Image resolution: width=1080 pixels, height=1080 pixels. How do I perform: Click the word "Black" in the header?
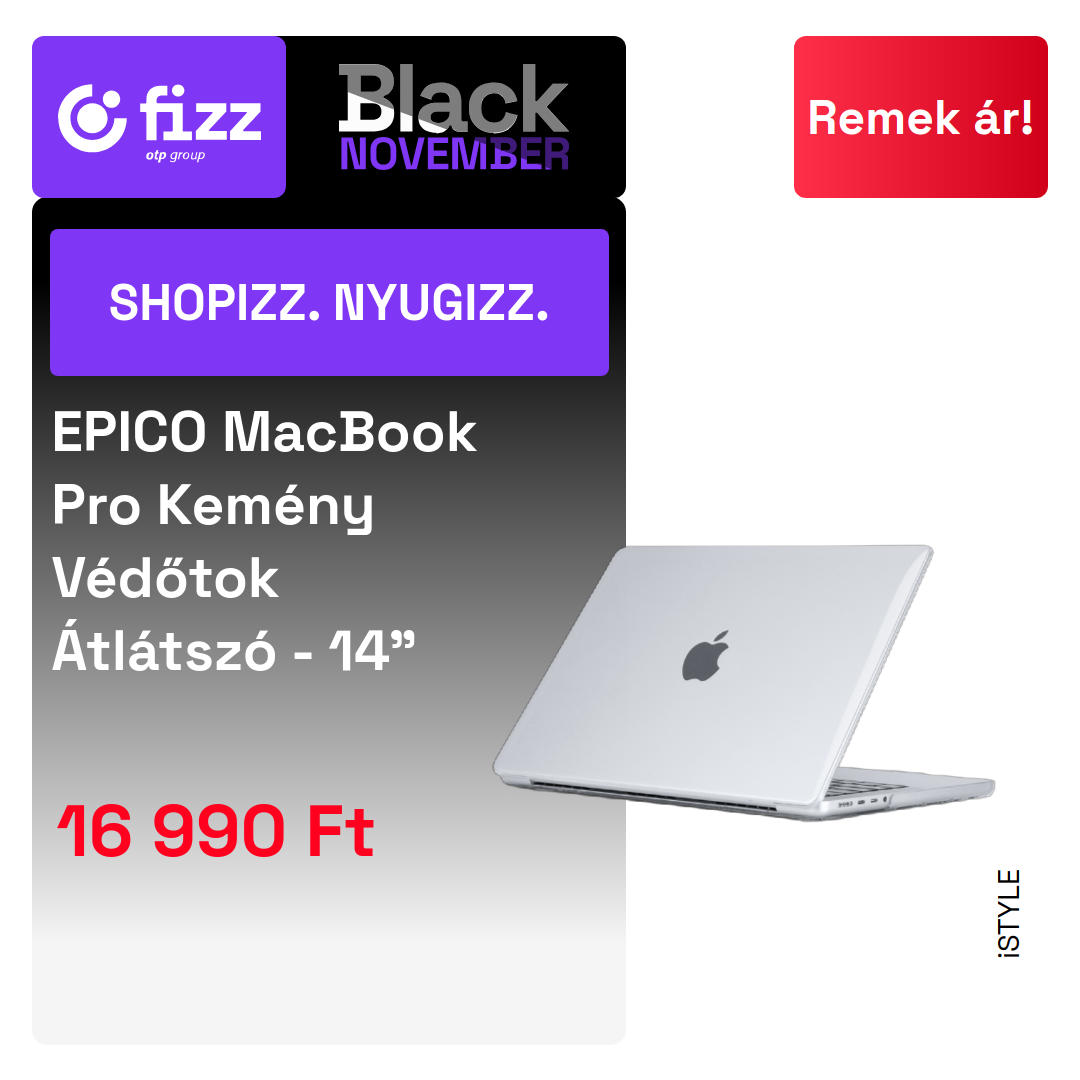(x=454, y=98)
